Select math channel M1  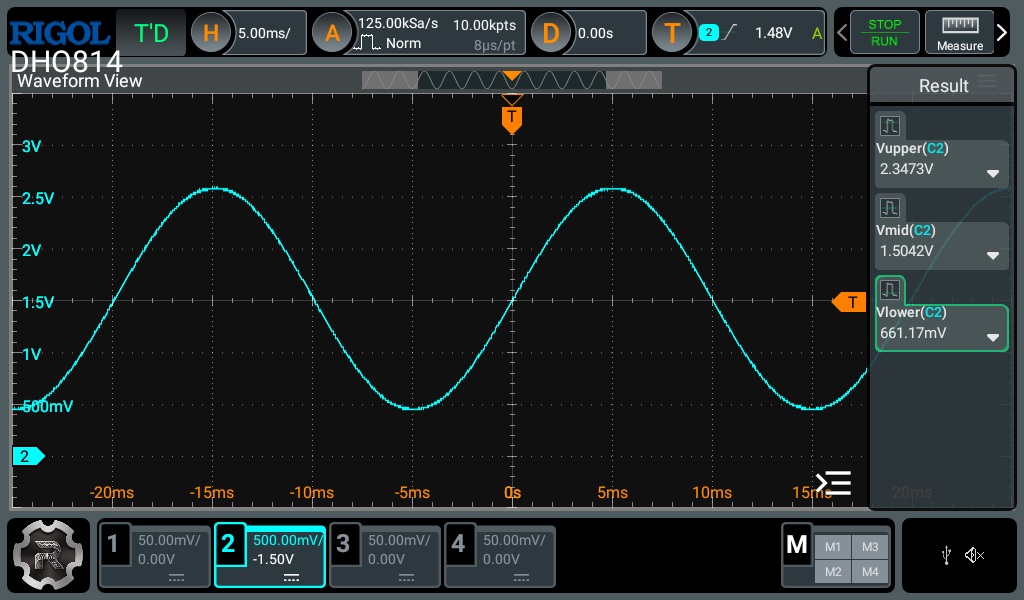point(833,547)
